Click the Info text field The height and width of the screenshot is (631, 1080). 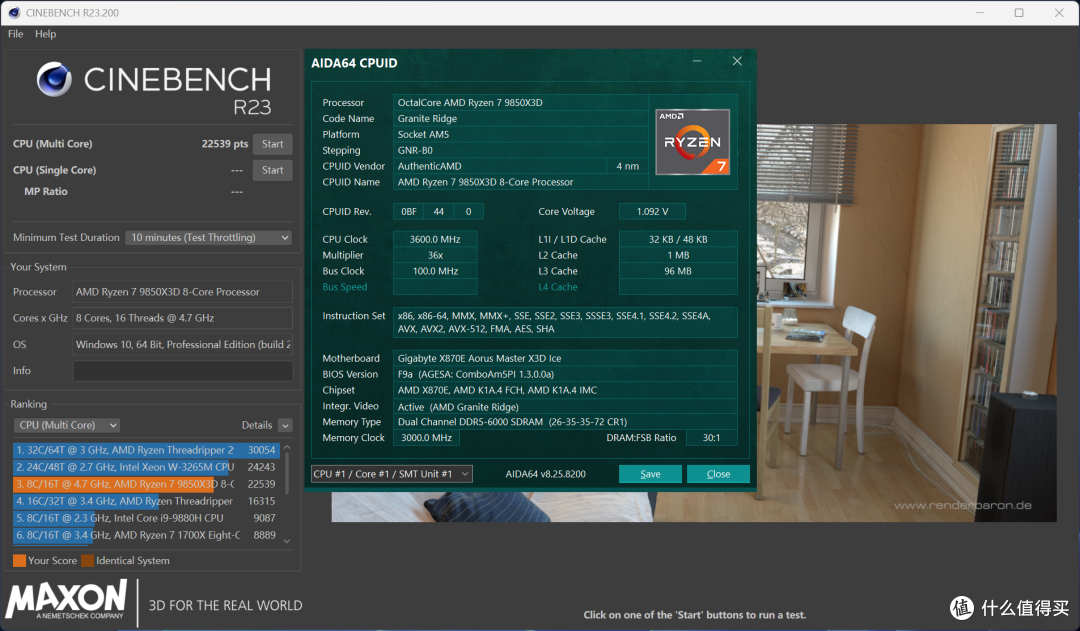(x=183, y=371)
